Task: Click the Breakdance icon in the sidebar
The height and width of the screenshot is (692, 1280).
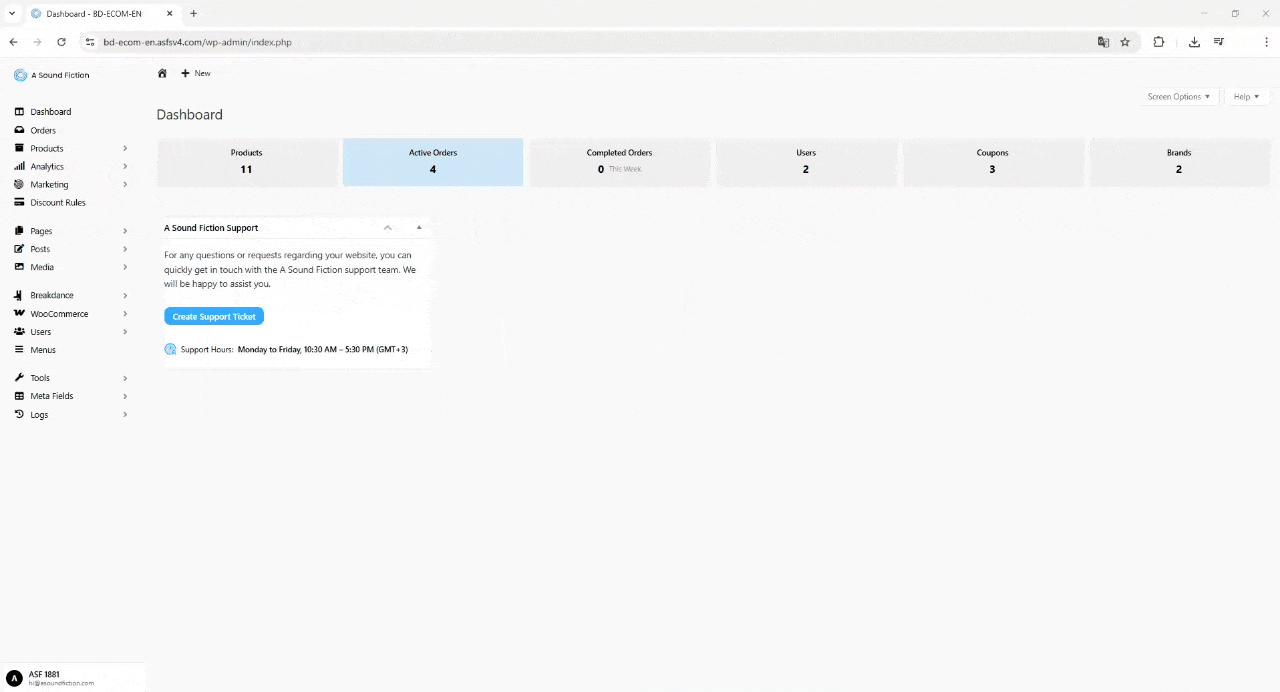Action: [17, 295]
